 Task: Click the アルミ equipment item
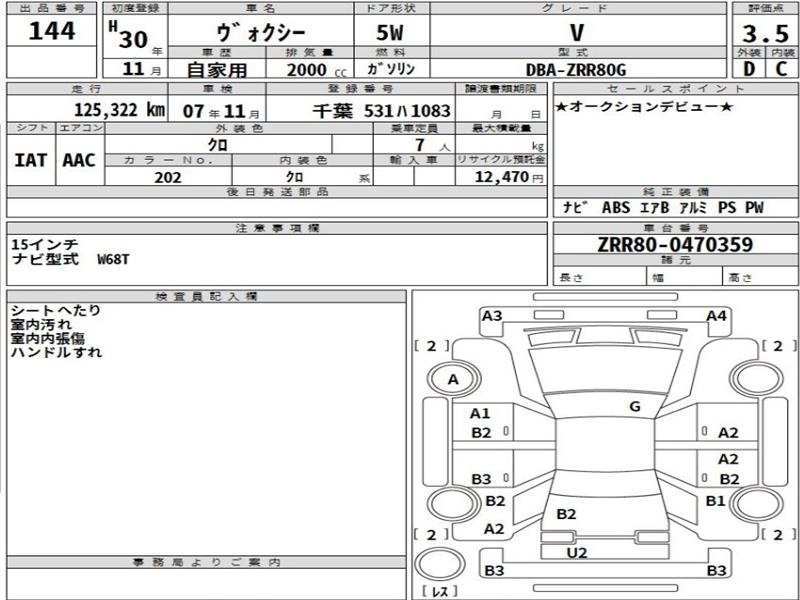click(693, 207)
